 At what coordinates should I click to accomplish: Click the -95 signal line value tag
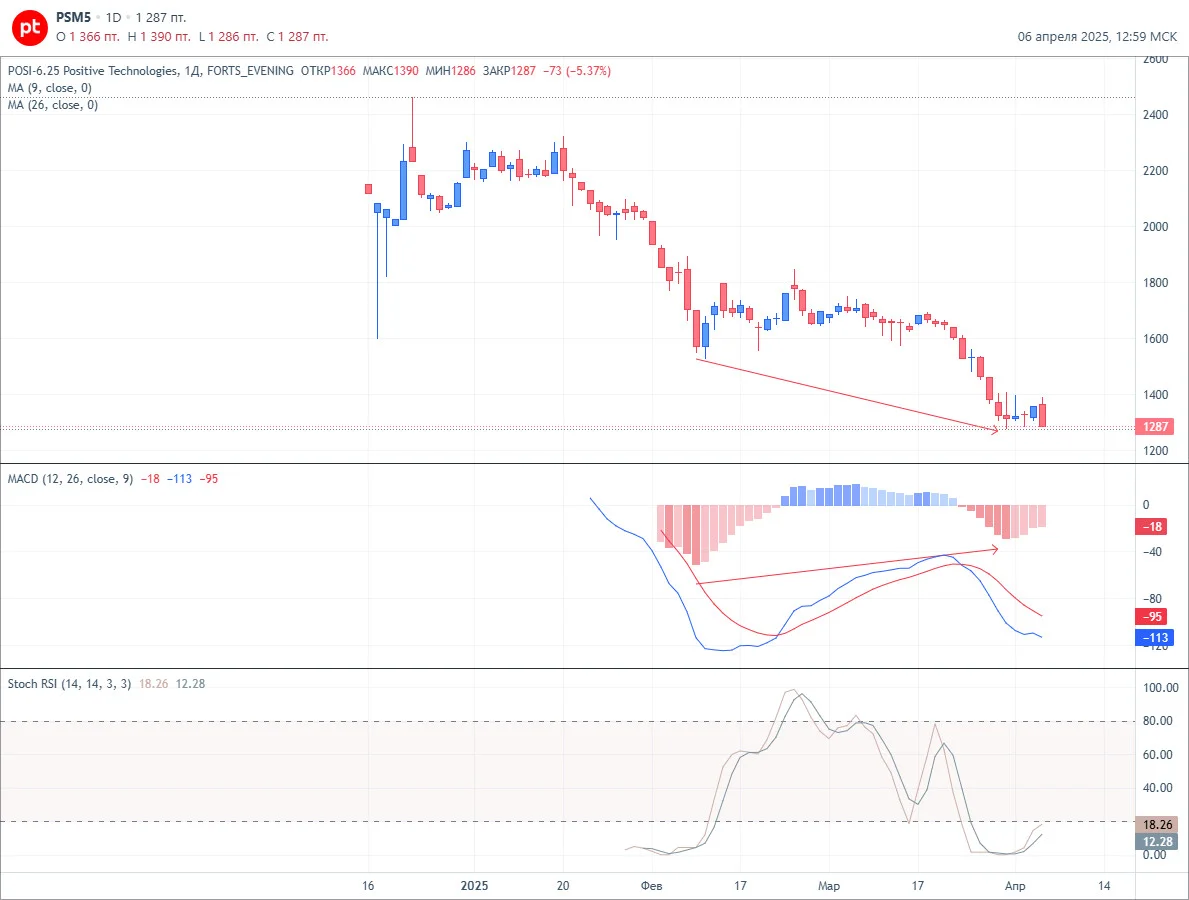coord(1151,617)
